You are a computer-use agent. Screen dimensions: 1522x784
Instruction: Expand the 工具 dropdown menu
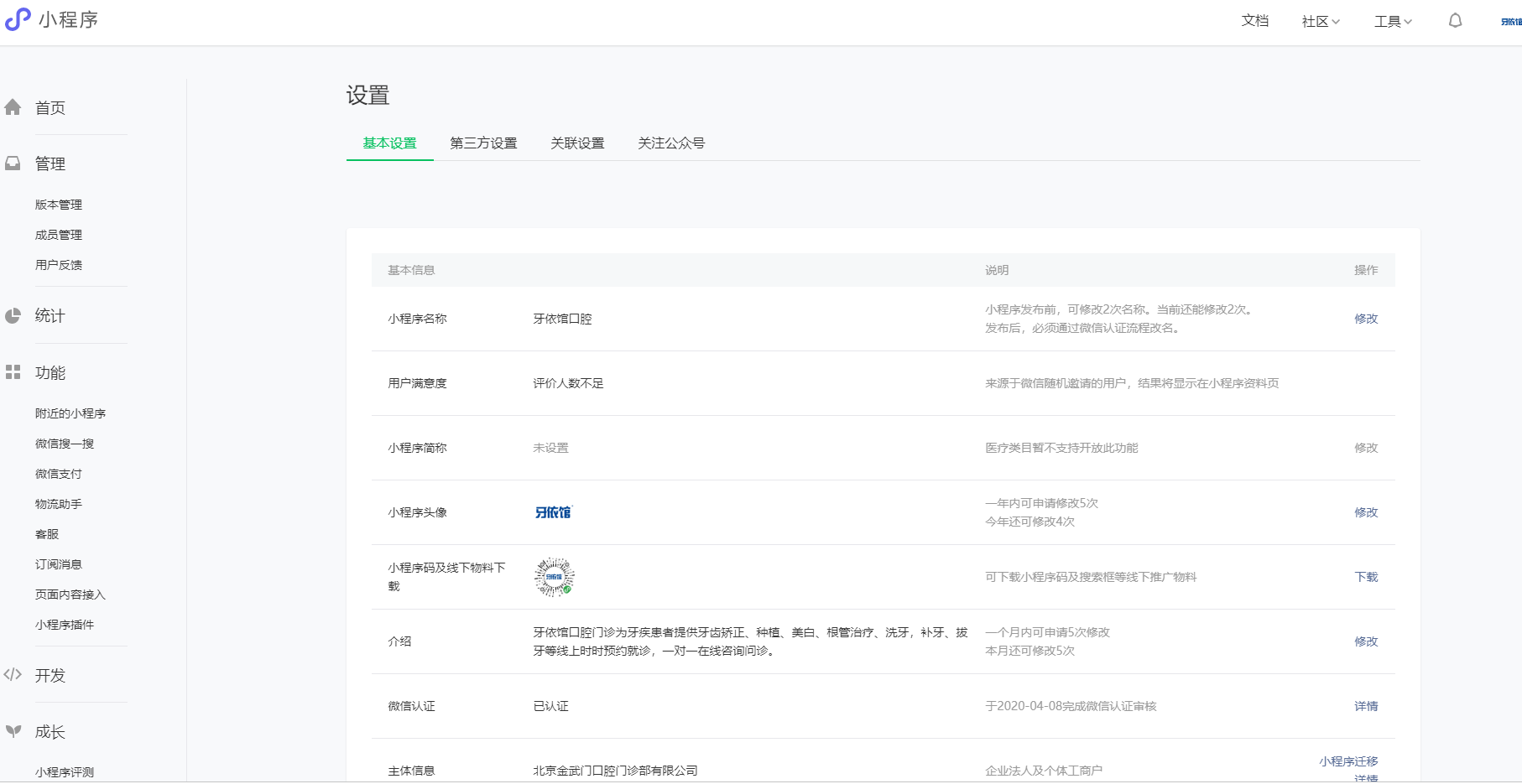click(1393, 22)
